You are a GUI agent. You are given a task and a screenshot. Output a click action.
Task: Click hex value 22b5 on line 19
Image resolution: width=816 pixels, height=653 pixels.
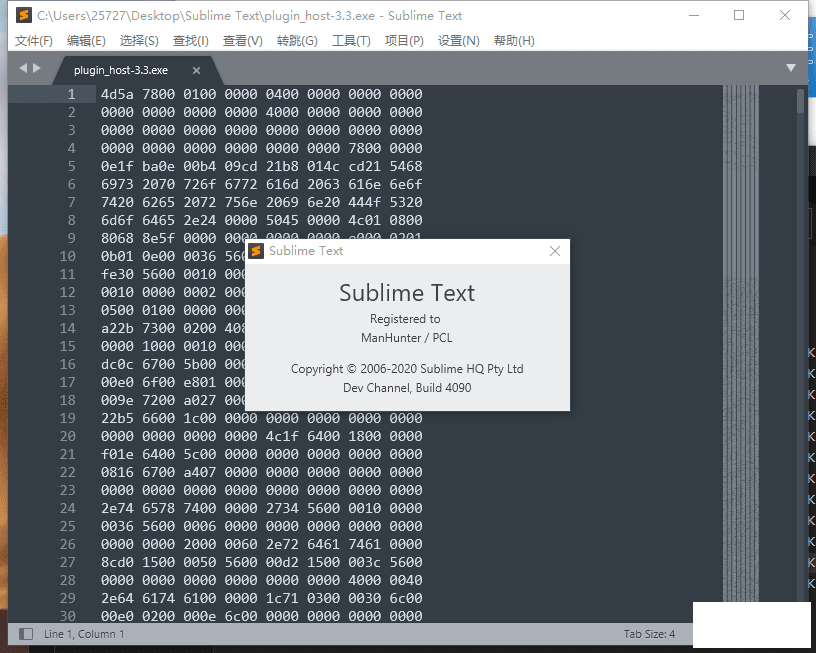[x=117, y=418]
